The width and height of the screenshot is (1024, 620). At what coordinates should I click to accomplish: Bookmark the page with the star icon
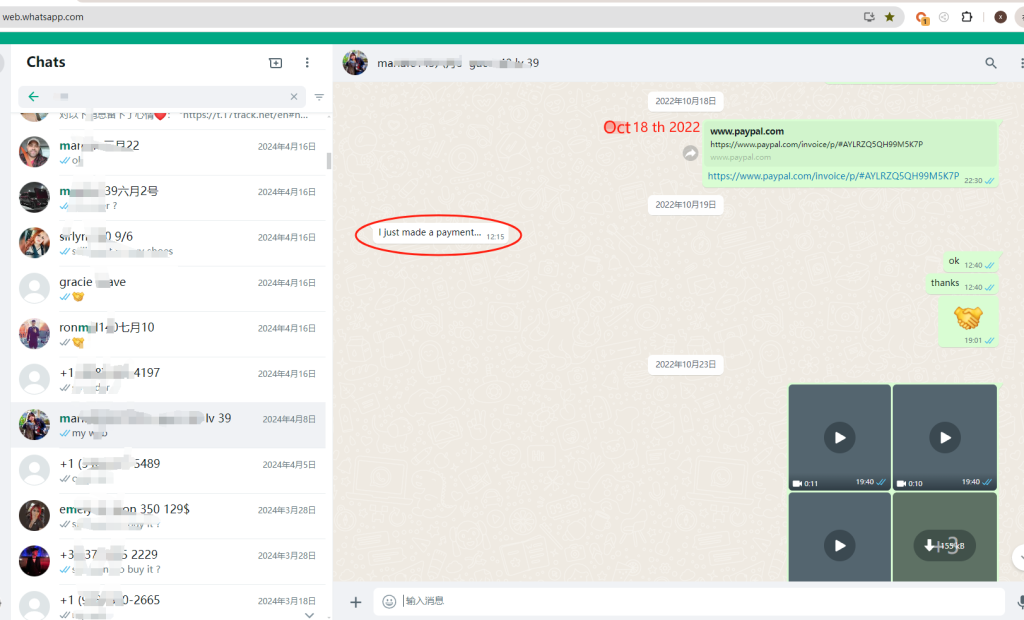click(x=889, y=17)
